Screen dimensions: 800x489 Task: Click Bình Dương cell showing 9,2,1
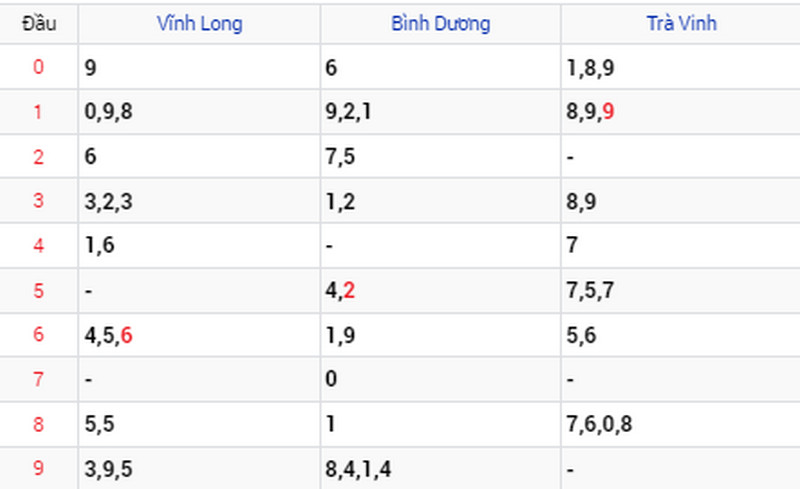click(441, 112)
